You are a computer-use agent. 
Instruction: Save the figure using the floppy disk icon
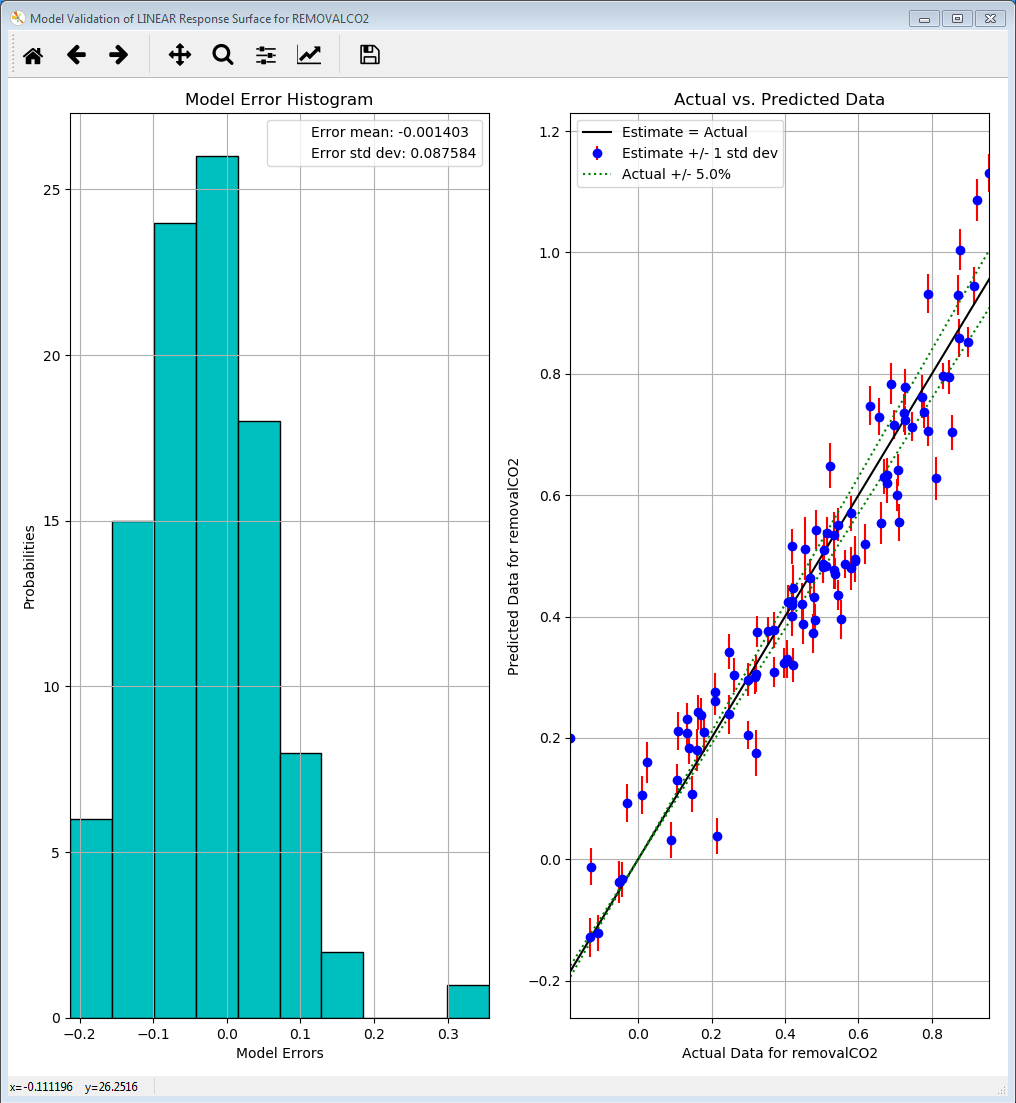click(x=369, y=55)
